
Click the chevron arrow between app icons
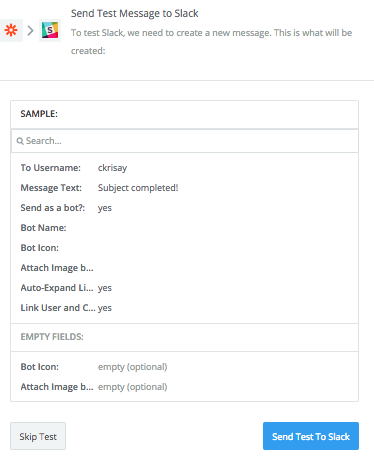31,31
